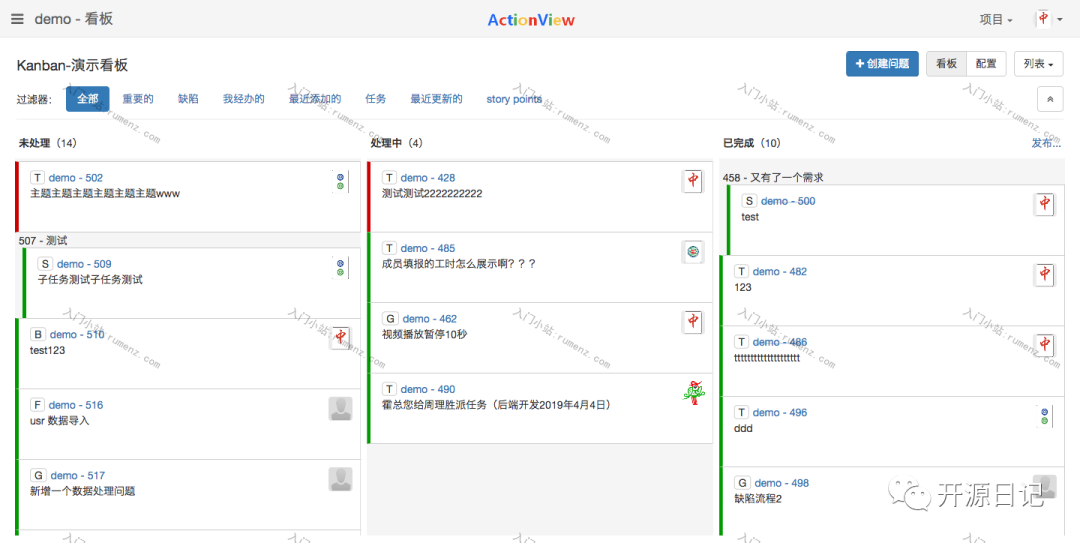Image resolution: width=1080 pixels, height=543 pixels.
Task: Open issue demo - 485
Action: 428,248
